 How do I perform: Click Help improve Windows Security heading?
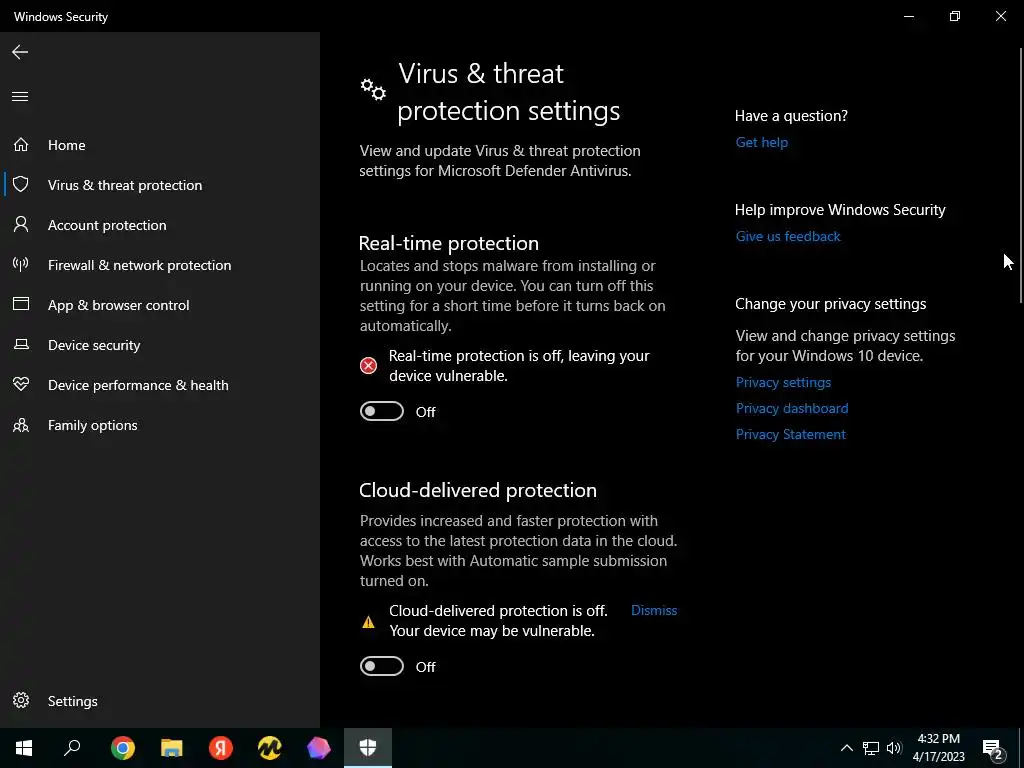(840, 210)
